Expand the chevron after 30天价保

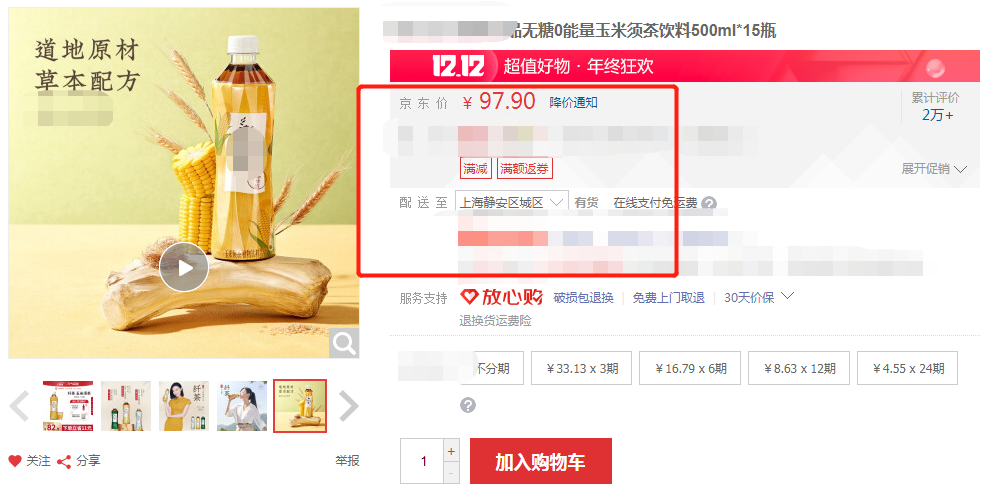[788, 296]
